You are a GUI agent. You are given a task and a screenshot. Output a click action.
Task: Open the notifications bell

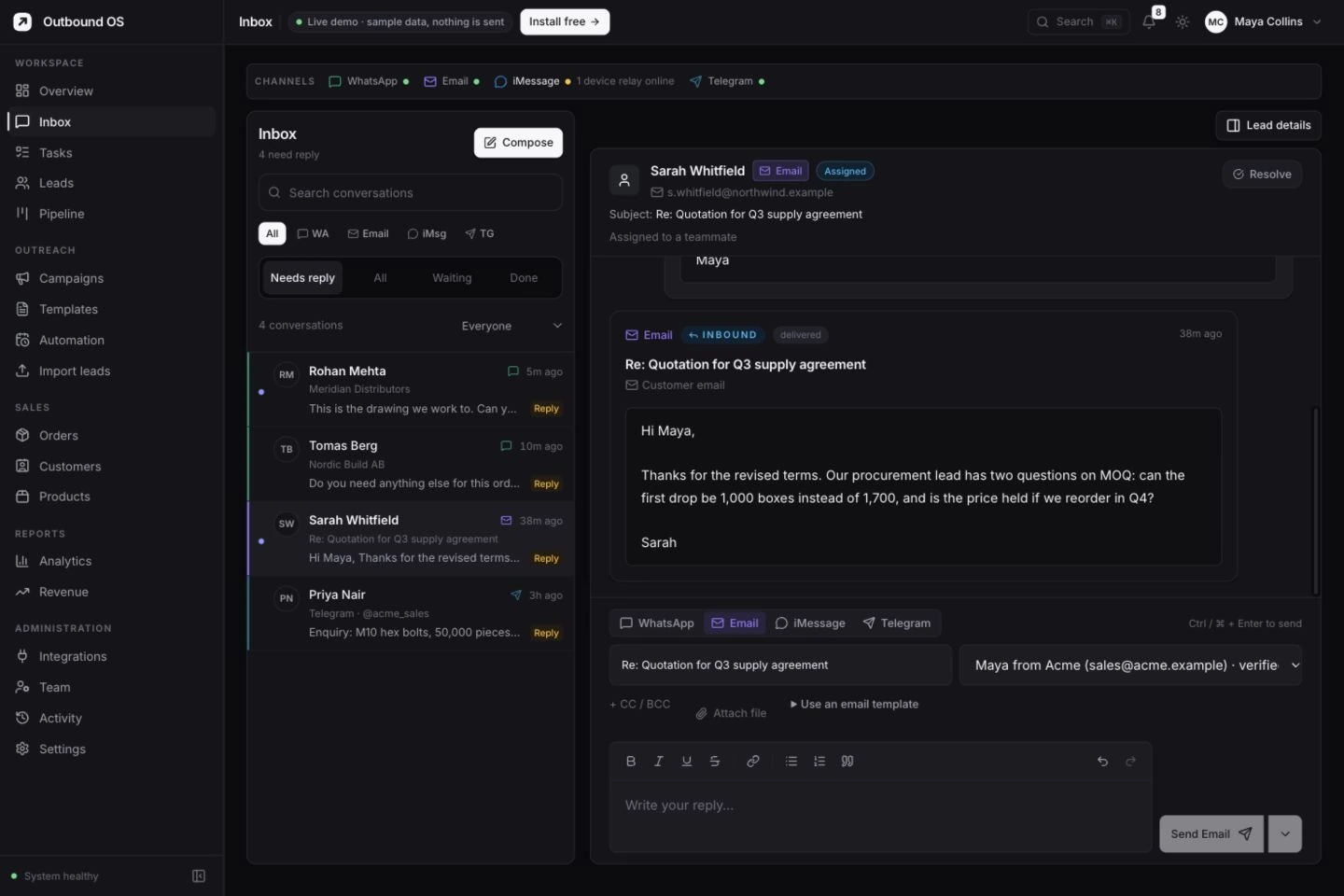click(1149, 21)
